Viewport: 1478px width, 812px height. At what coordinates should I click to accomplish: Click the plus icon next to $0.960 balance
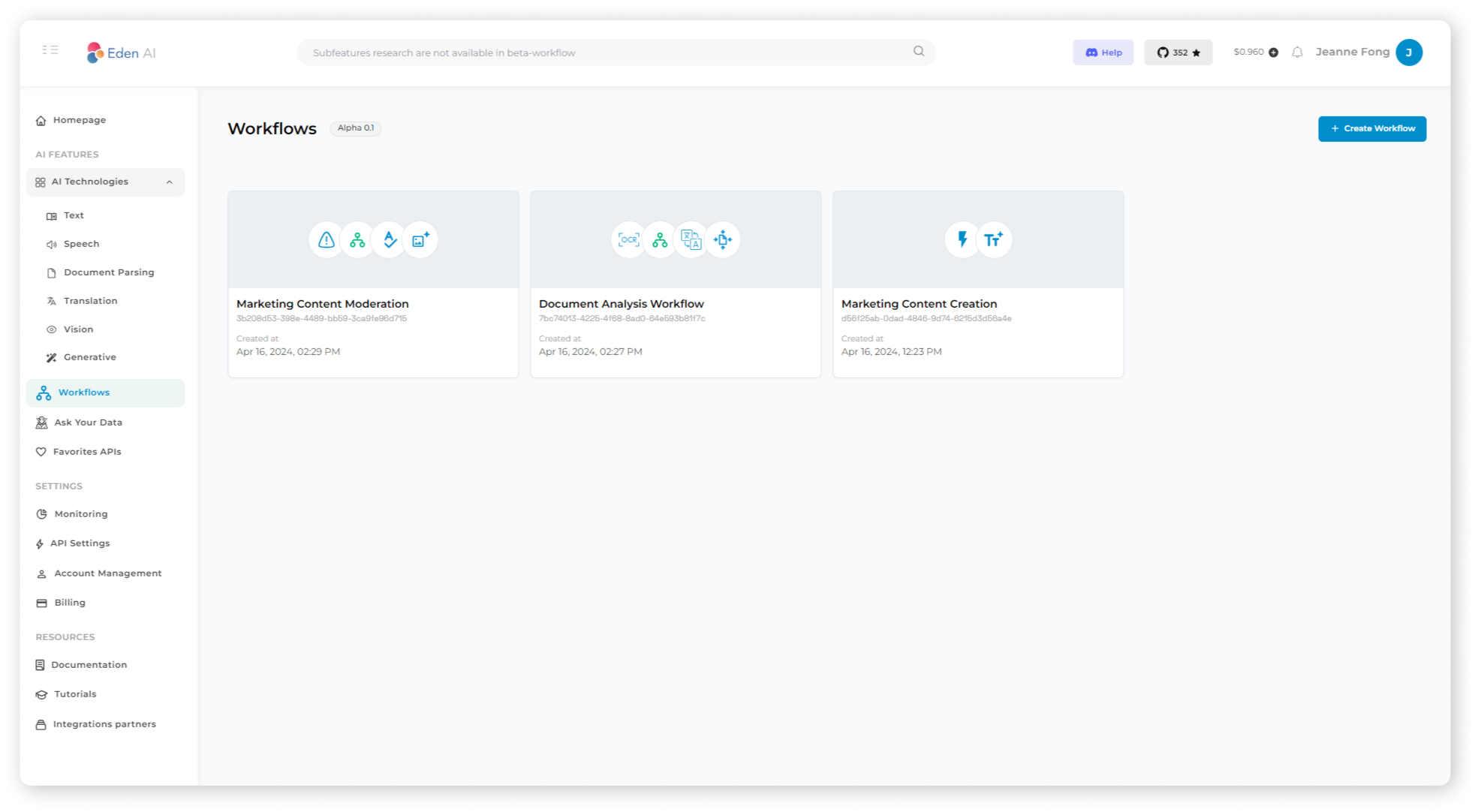(x=1273, y=52)
